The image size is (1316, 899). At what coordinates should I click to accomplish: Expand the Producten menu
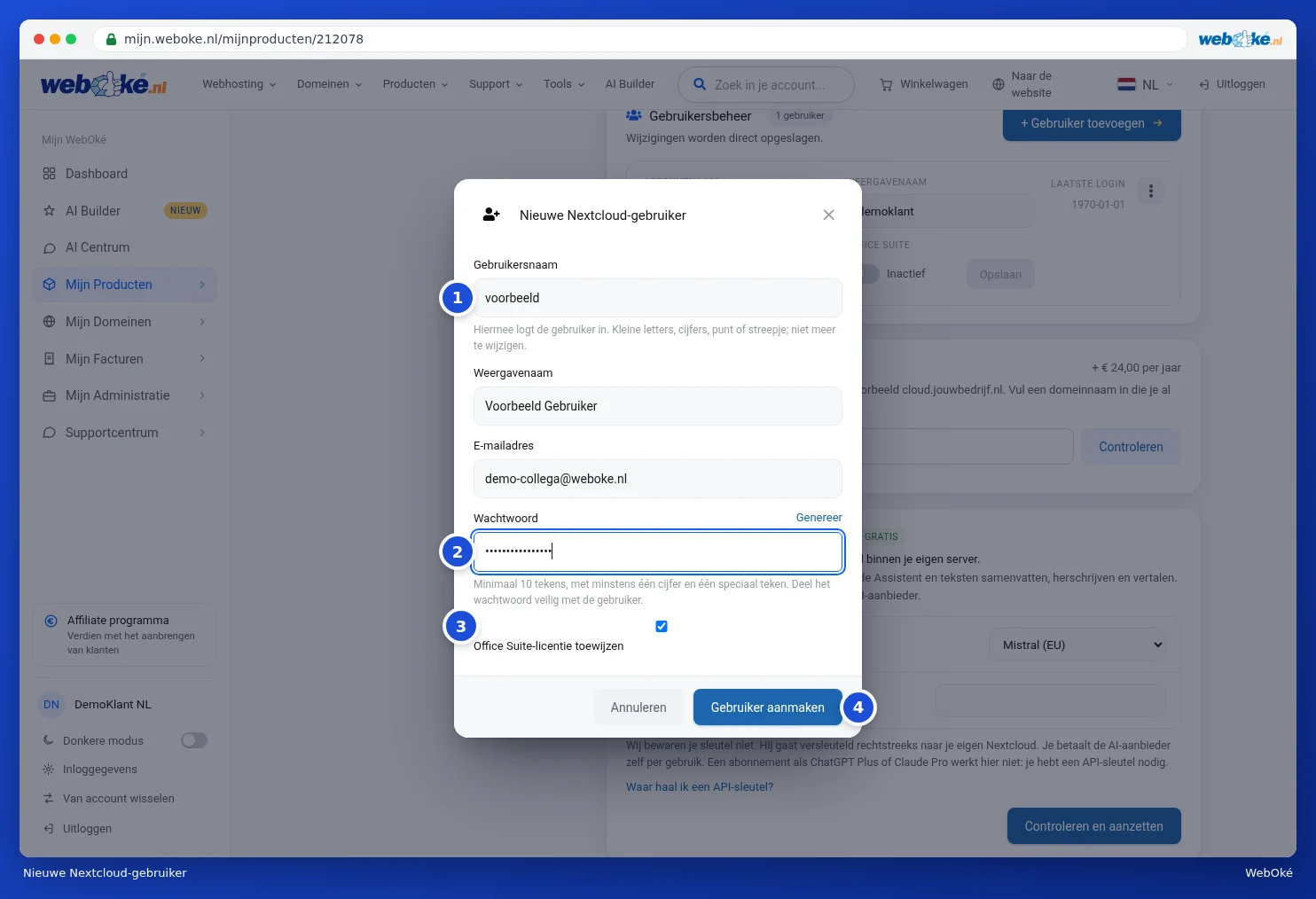(416, 84)
